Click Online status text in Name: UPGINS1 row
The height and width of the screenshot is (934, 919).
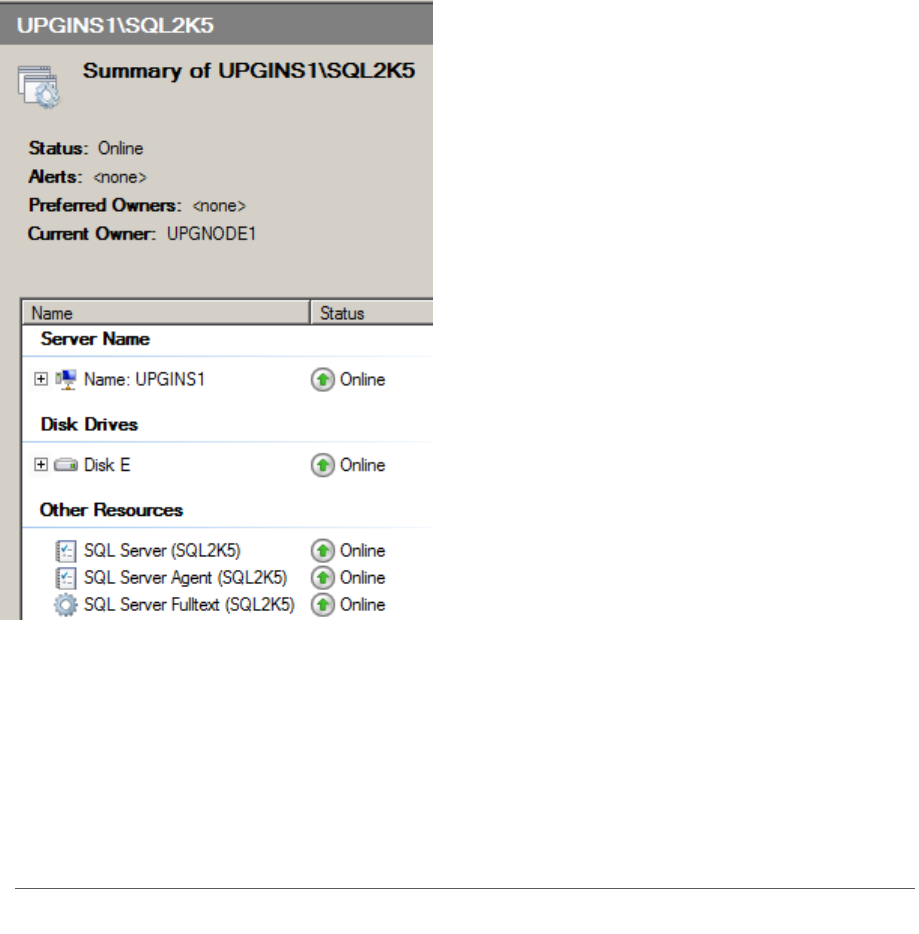click(362, 379)
